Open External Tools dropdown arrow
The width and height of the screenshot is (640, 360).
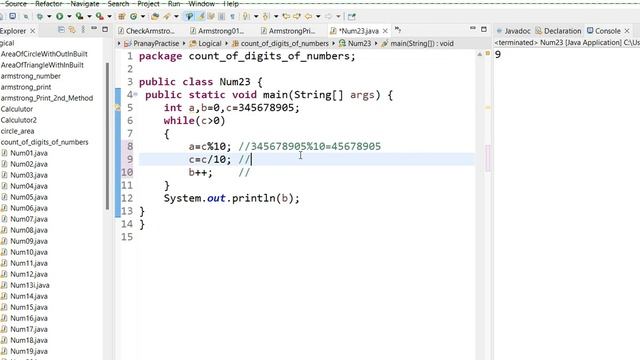tap(109, 16)
